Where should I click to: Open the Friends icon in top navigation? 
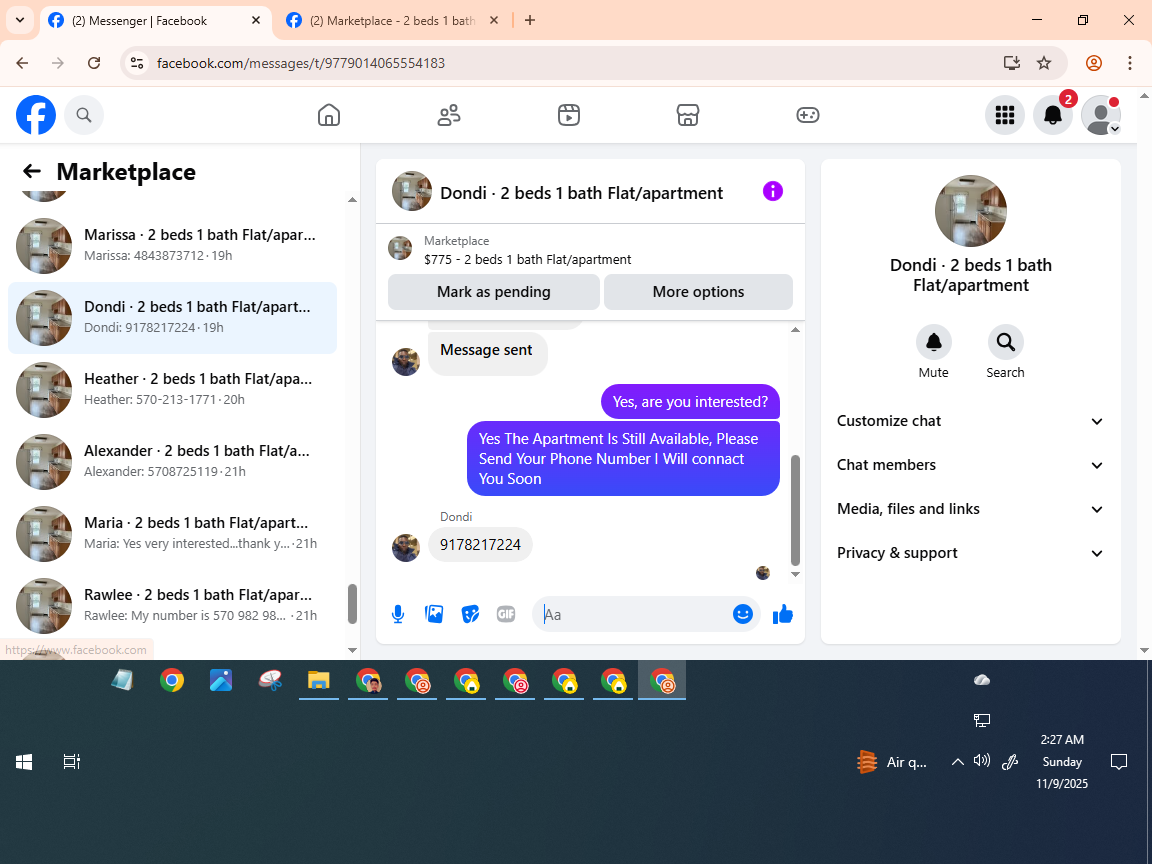pyautogui.click(x=449, y=115)
